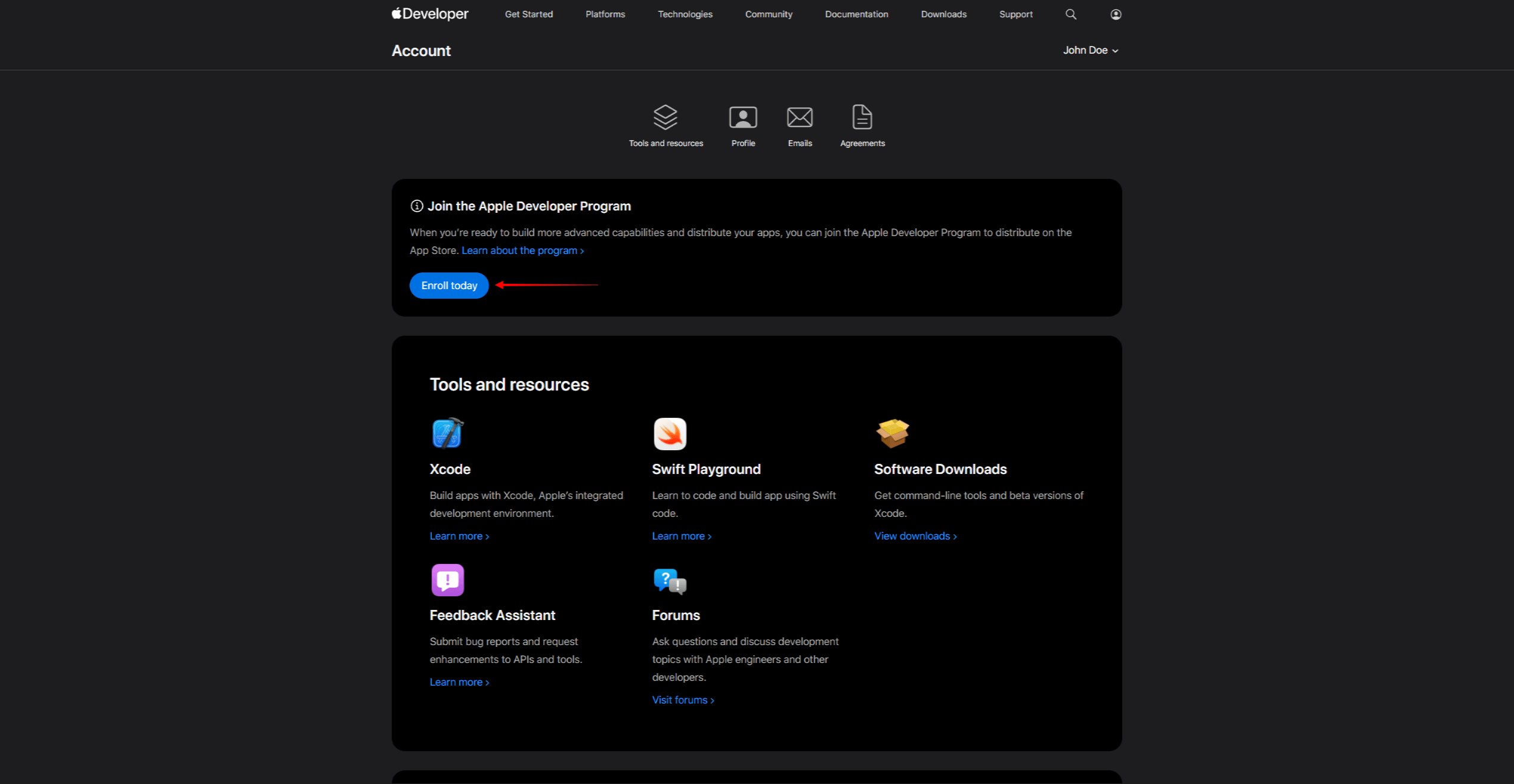Click the Software Downloads box icon

(893, 433)
